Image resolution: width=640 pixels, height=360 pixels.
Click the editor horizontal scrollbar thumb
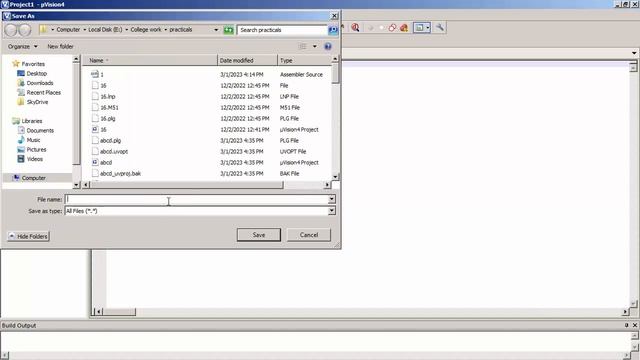pyautogui.click(x=119, y=312)
